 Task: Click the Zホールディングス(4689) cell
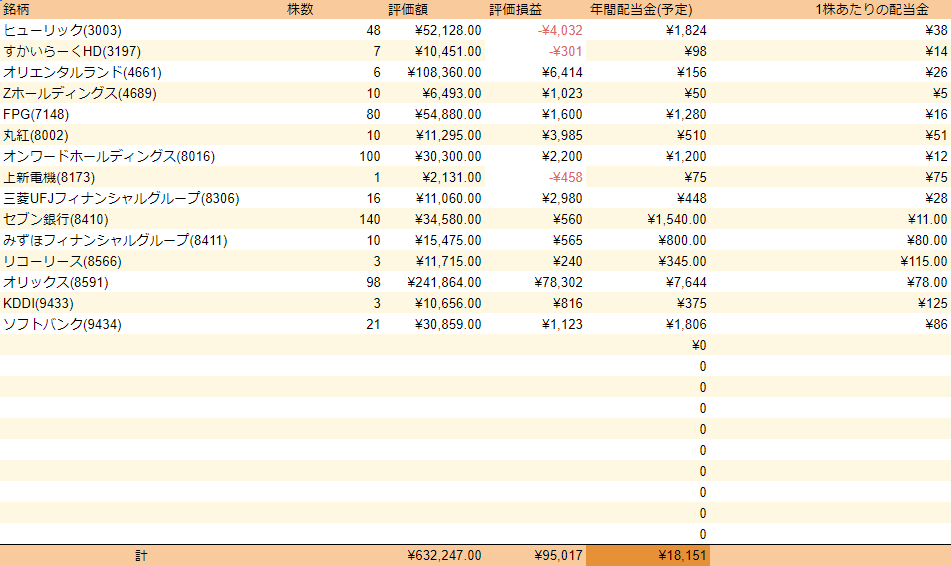(79, 93)
